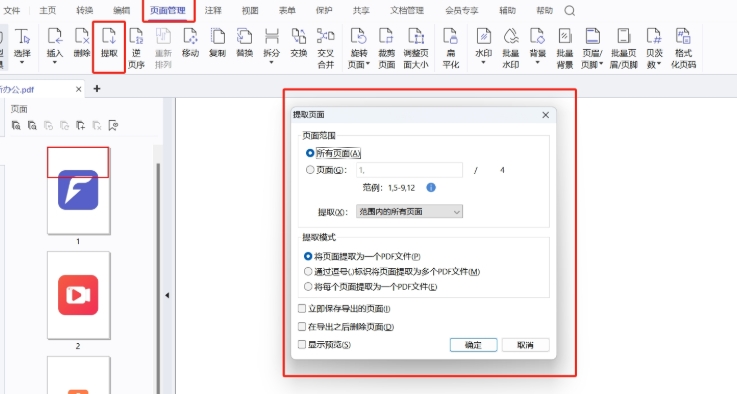
Task: Select the Swap (交换) pages tool
Action: coord(299,42)
